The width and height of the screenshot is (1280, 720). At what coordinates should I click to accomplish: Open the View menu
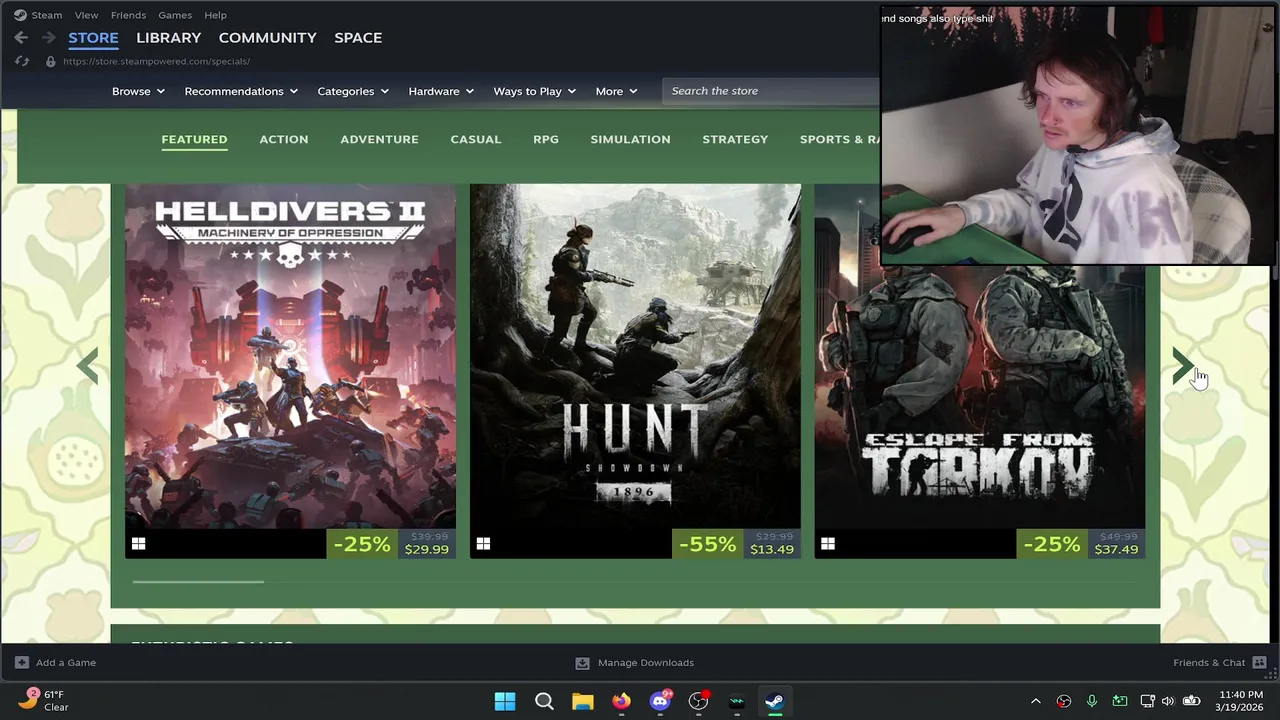87,15
